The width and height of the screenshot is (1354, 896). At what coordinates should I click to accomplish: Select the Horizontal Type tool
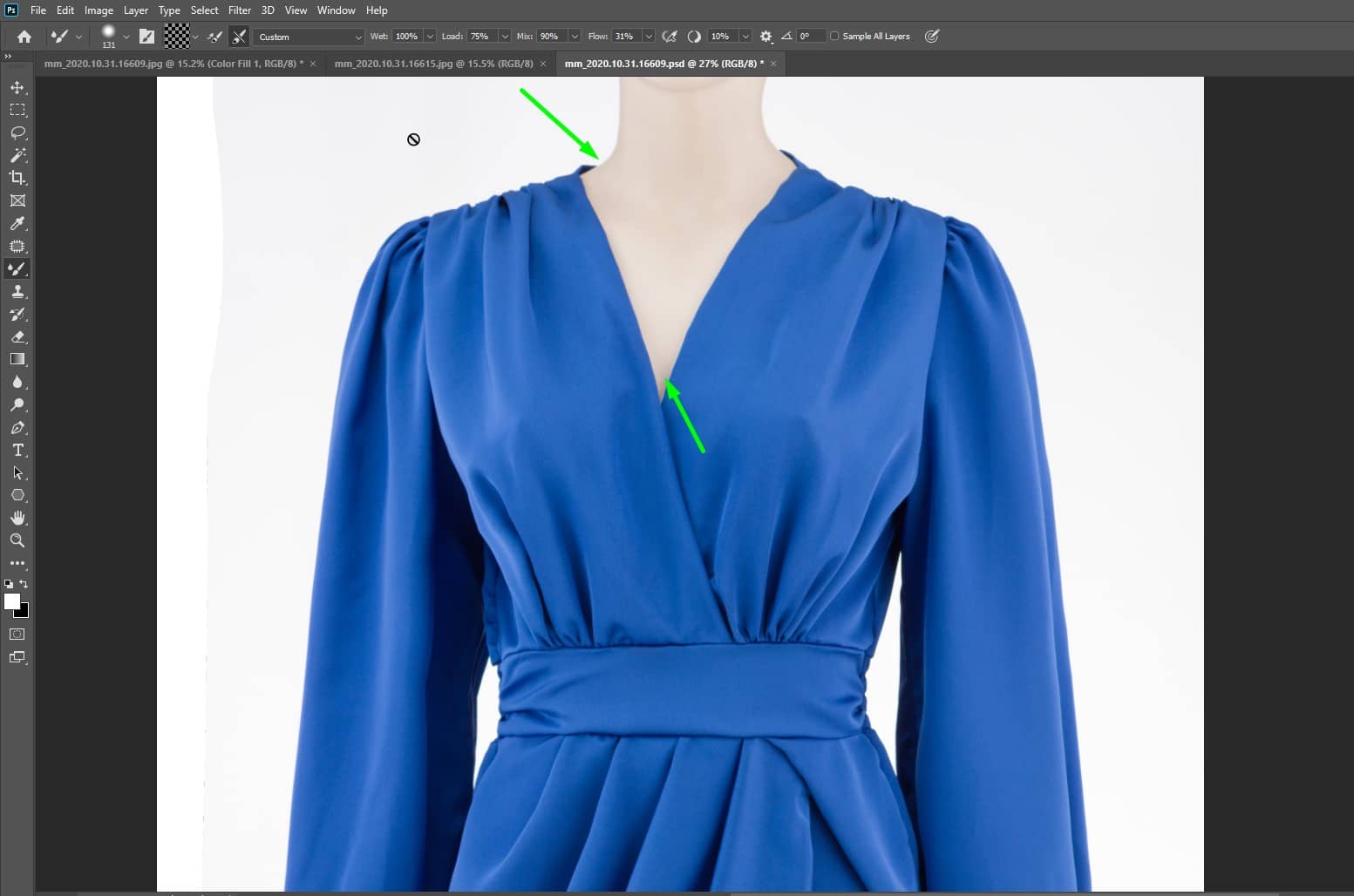click(17, 451)
